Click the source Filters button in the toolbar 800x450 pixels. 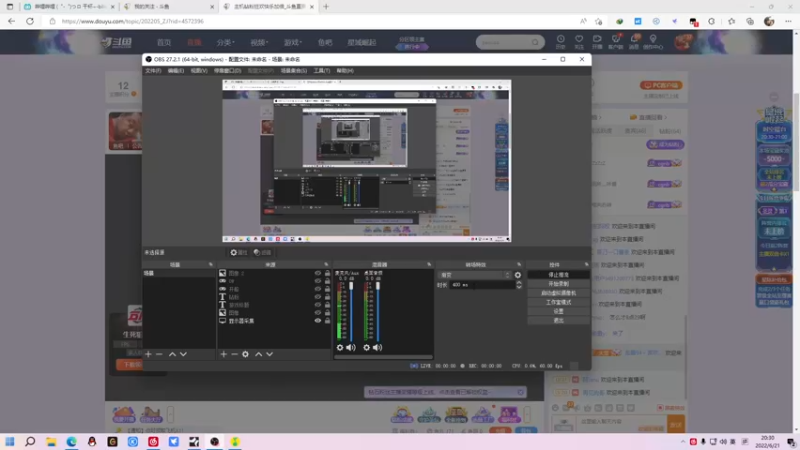262,253
